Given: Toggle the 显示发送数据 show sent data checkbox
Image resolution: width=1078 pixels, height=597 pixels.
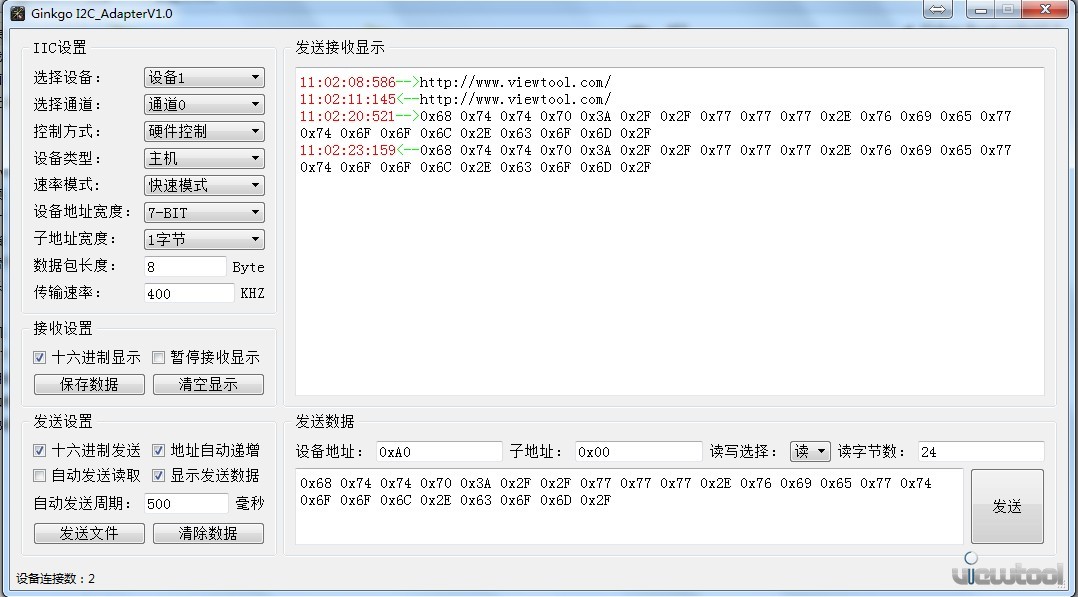Looking at the screenshot, I should coord(157,474).
